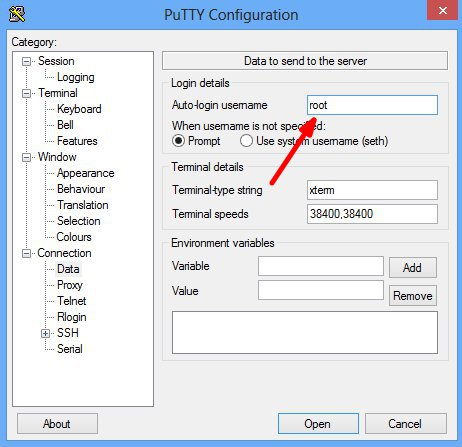Open the Session category
This screenshot has height=447, width=462.
click(56, 61)
